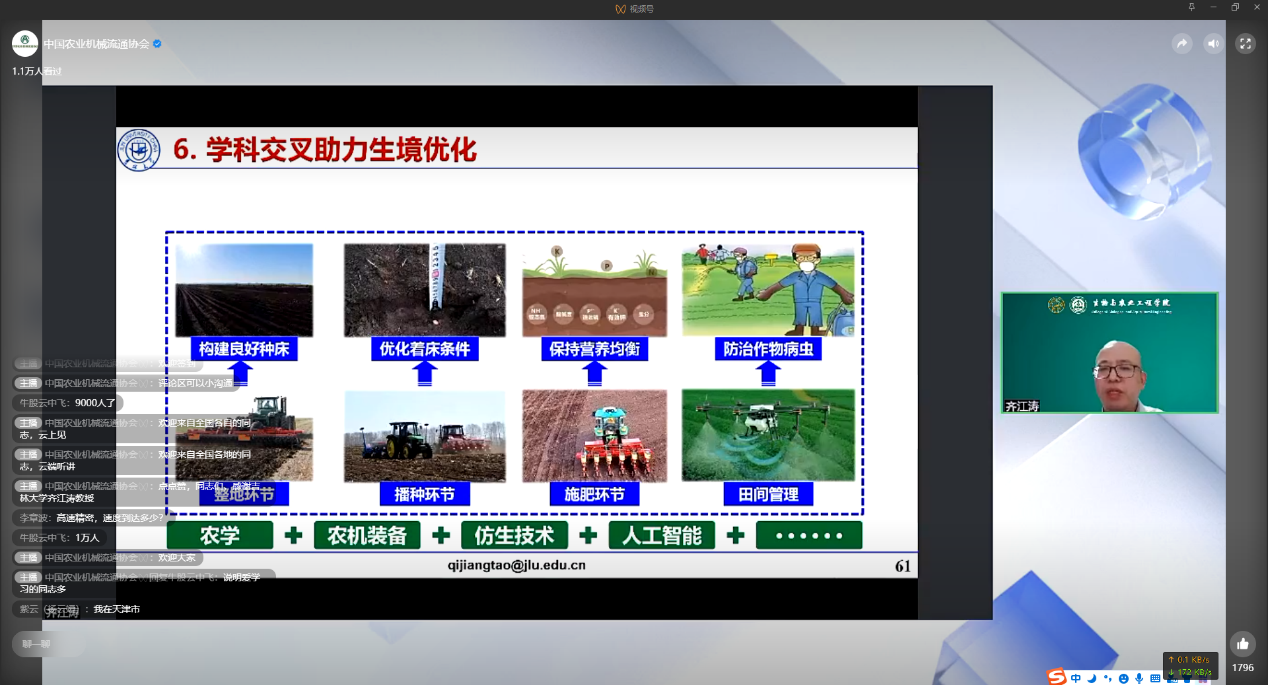Click the share arrow icon
Screen dimensions: 1268x685
(x=1182, y=44)
